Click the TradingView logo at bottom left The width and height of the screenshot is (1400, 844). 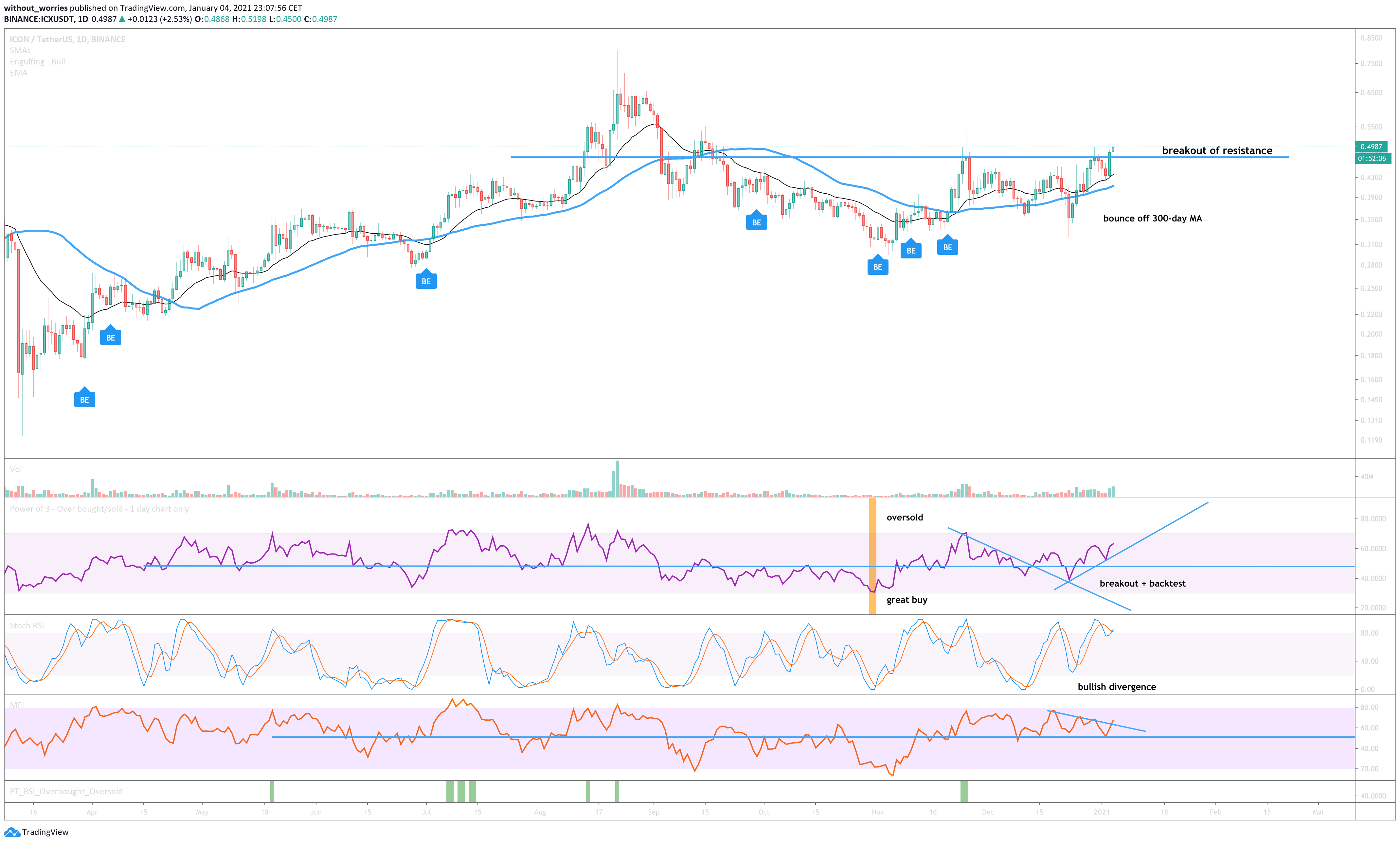click(x=36, y=832)
